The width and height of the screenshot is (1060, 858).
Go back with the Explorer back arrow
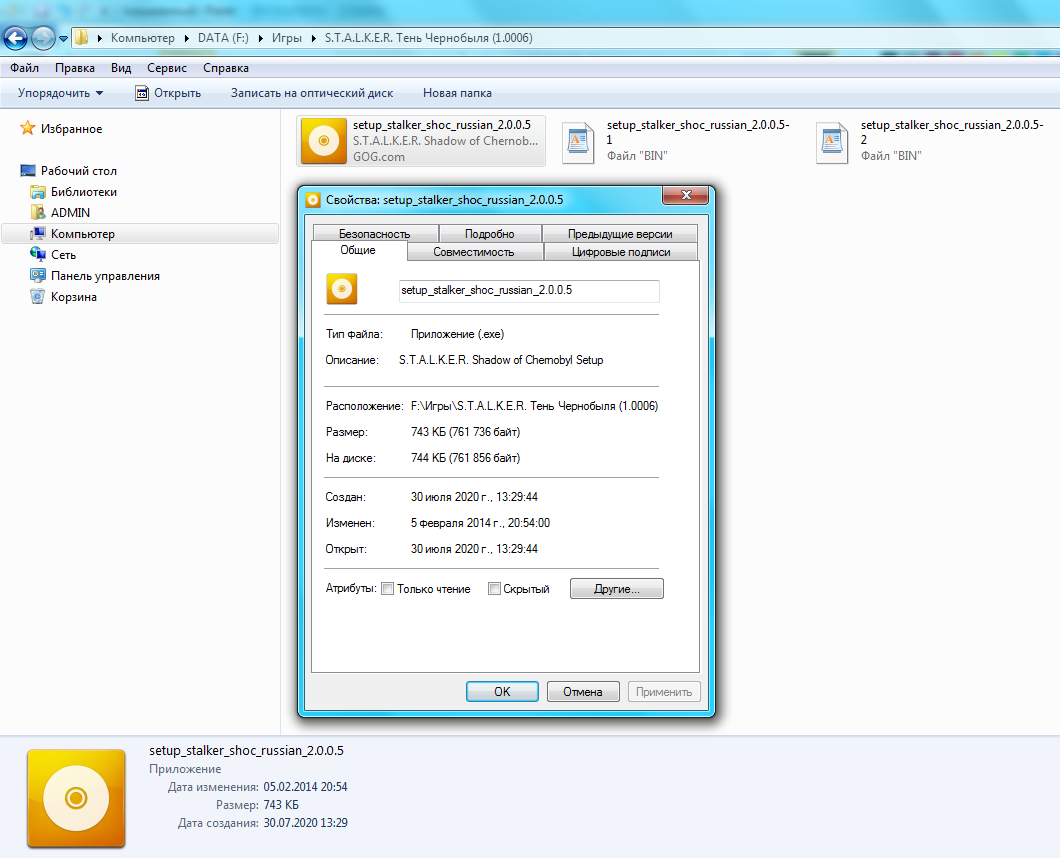coord(16,38)
